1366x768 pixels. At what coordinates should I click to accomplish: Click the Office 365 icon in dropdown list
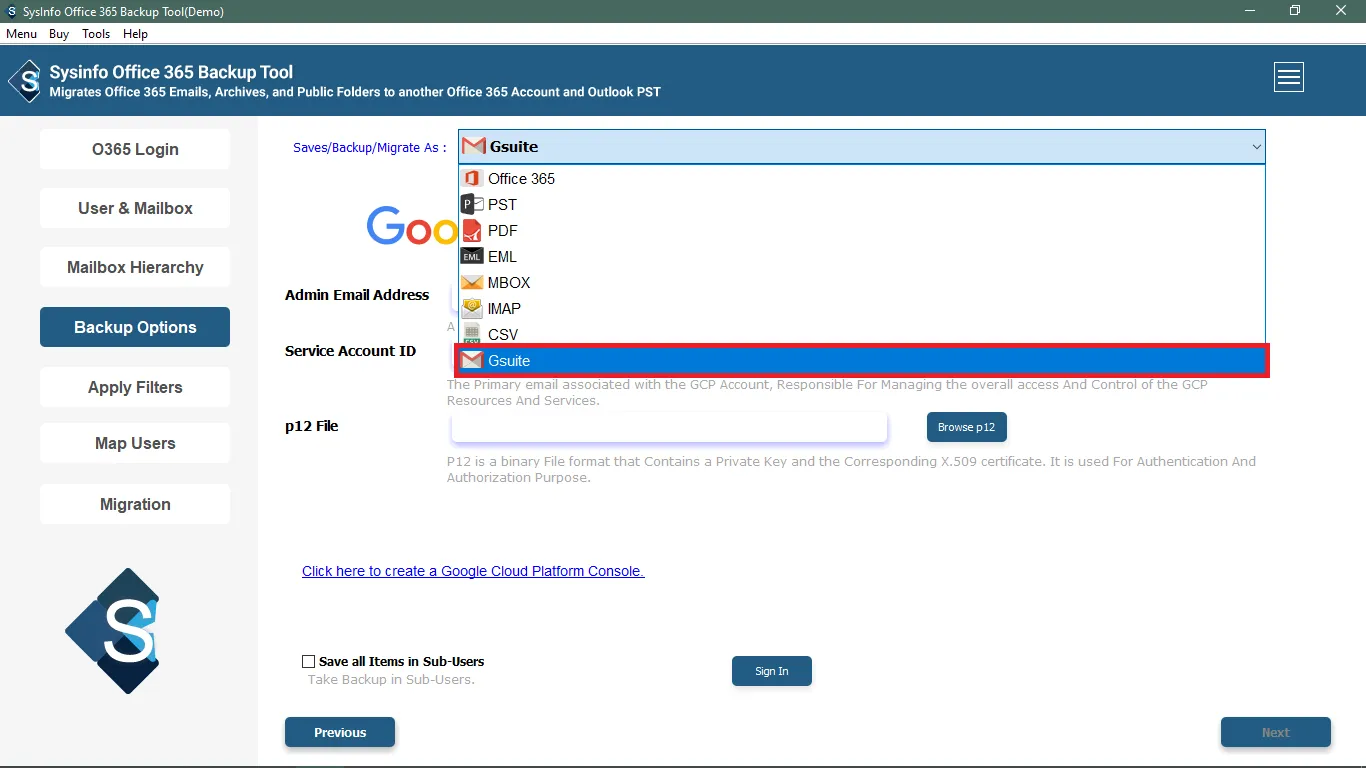tap(472, 178)
